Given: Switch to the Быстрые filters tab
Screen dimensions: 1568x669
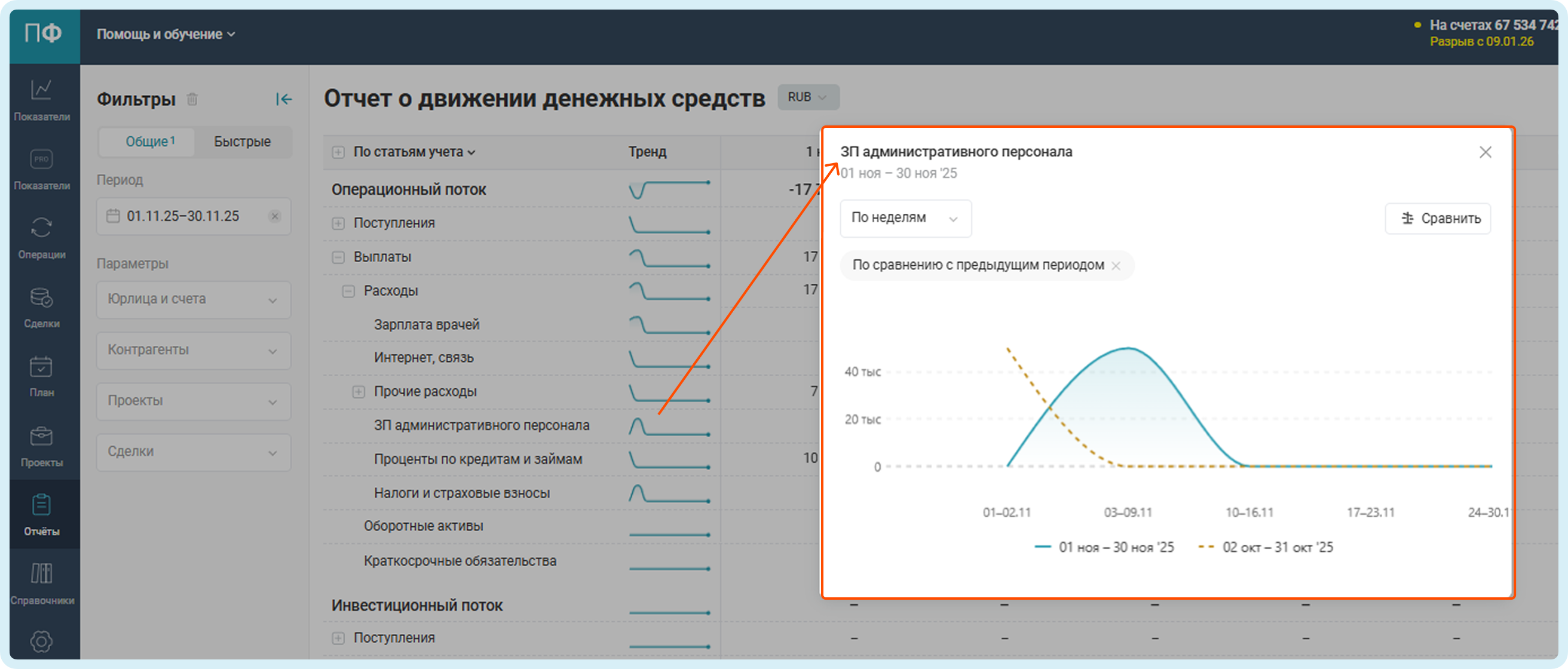Looking at the screenshot, I should point(242,142).
